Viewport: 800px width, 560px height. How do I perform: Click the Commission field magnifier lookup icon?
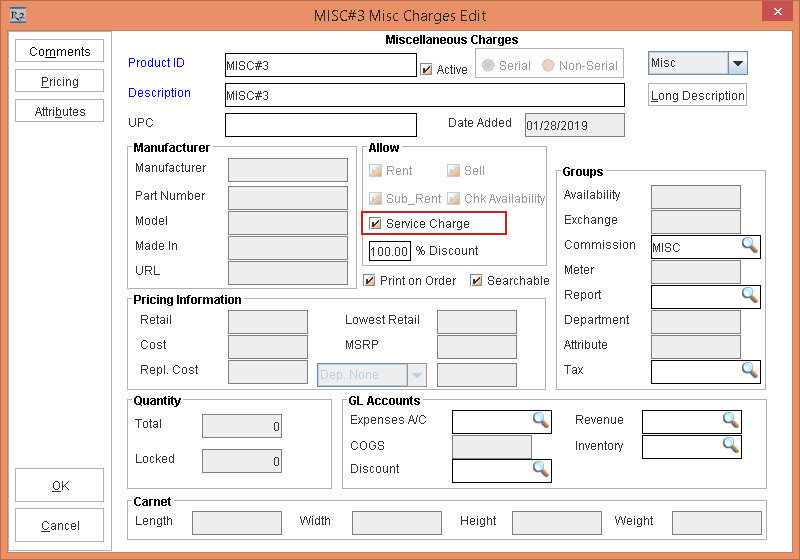pyautogui.click(x=749, y=245)
